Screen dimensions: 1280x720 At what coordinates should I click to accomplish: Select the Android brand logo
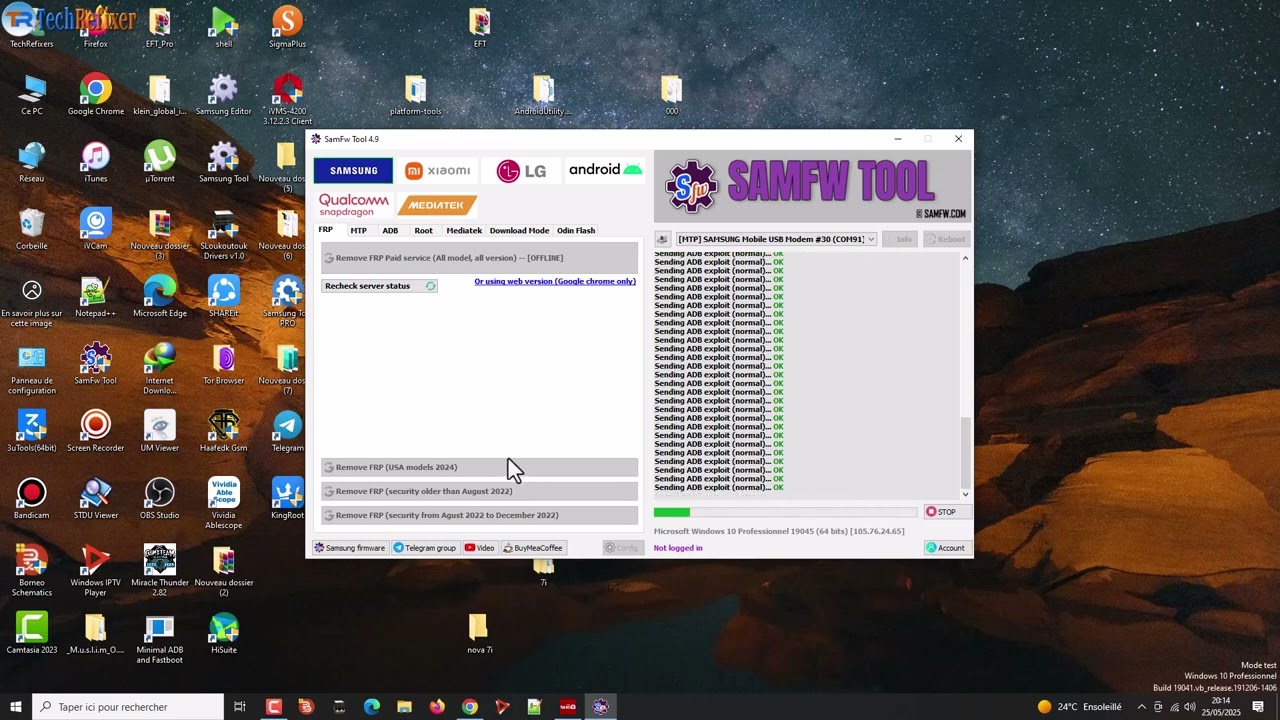(x=605, y=170)
